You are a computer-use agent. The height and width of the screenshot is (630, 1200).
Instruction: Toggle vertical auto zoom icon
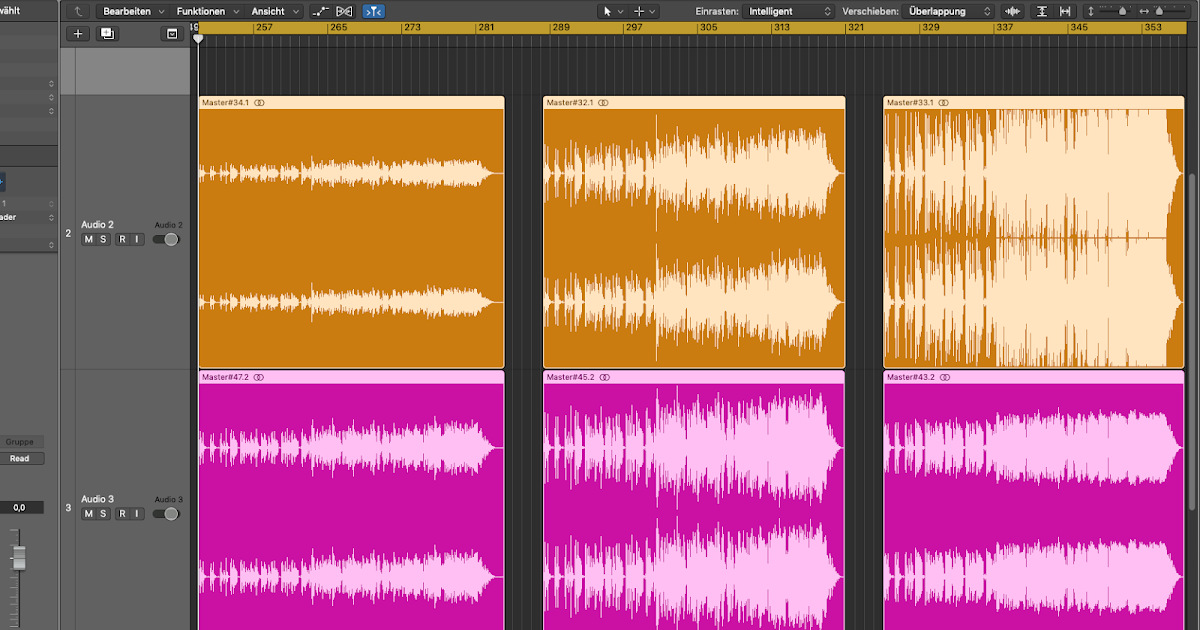tap(1042, 11)
